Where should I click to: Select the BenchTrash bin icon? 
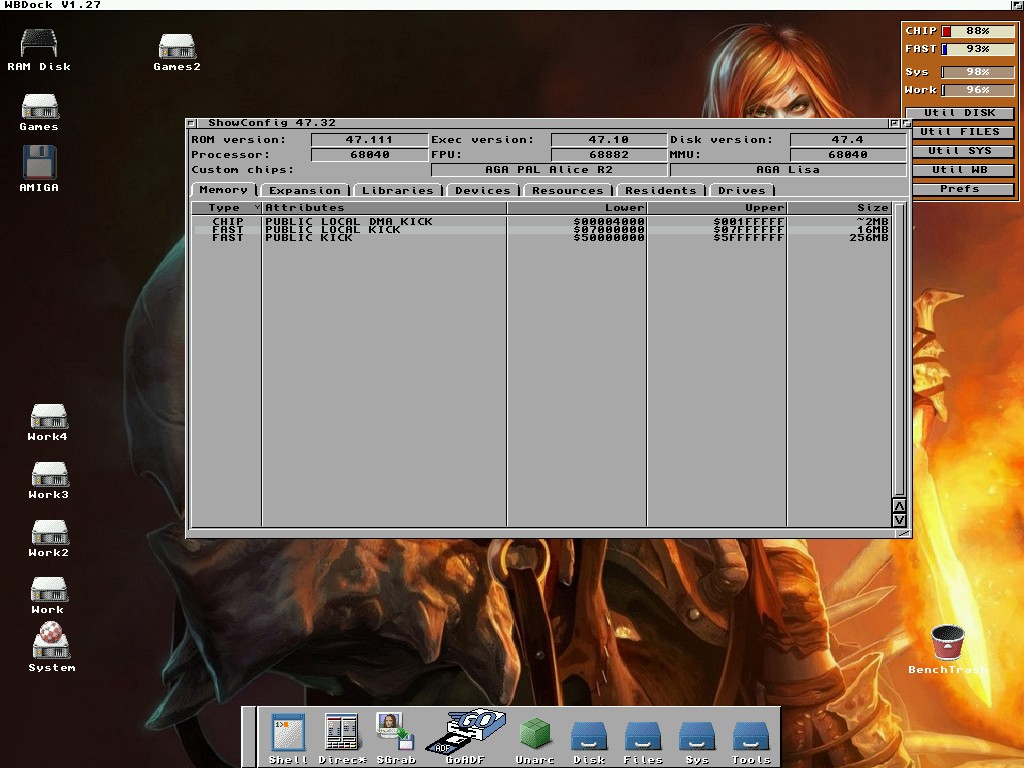pyautogui.click(x=948, y=649)
